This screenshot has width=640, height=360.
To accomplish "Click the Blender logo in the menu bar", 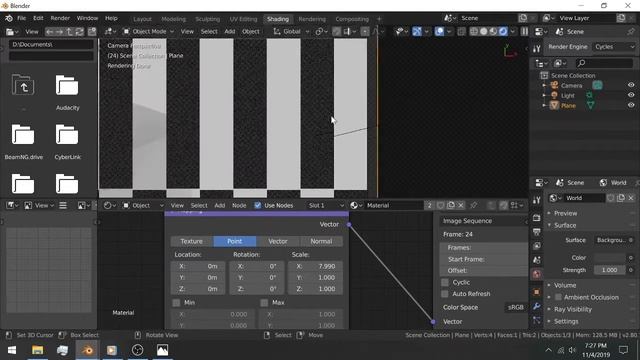I will pyautogui.click(x=9, y=18).
